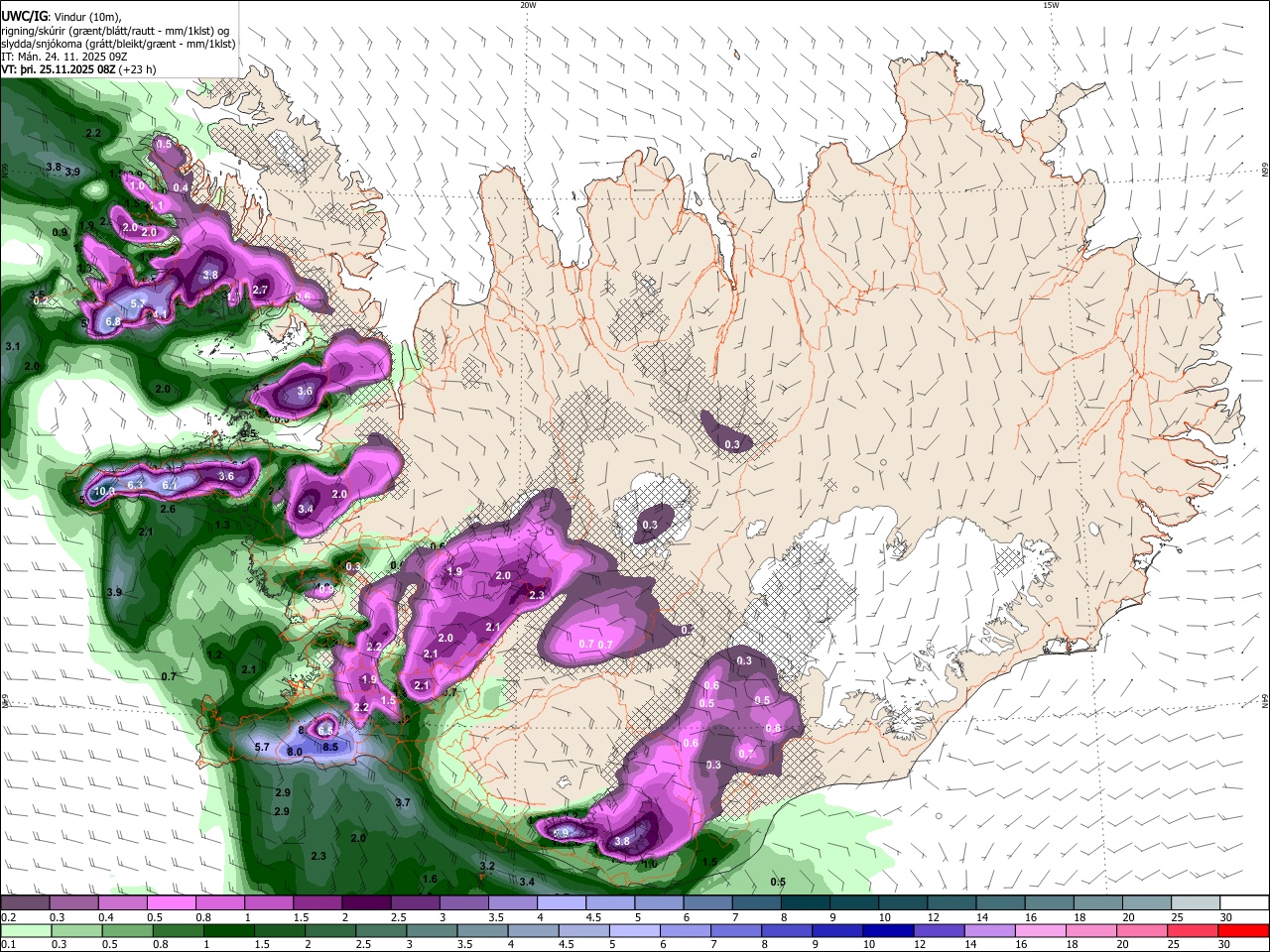Click the darkest purple snow-scale swatch at 2
1270x952 pixels.
coord(366,903)
